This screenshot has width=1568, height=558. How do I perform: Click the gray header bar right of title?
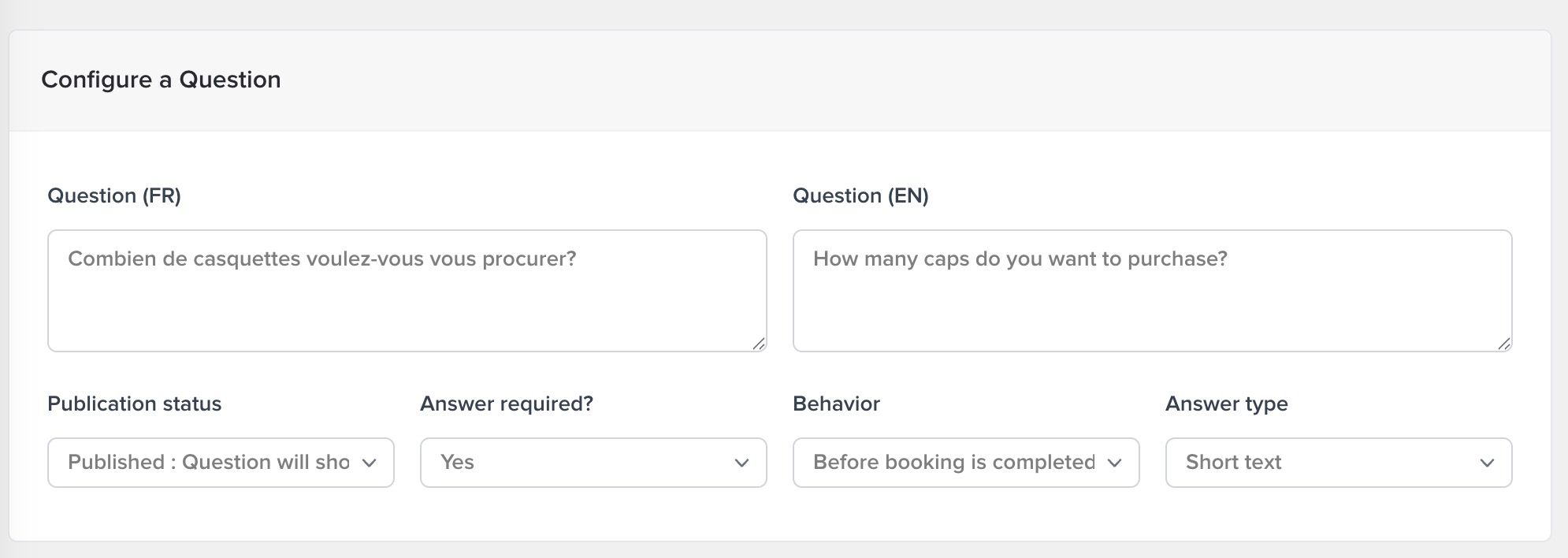(x=946, y=80)
